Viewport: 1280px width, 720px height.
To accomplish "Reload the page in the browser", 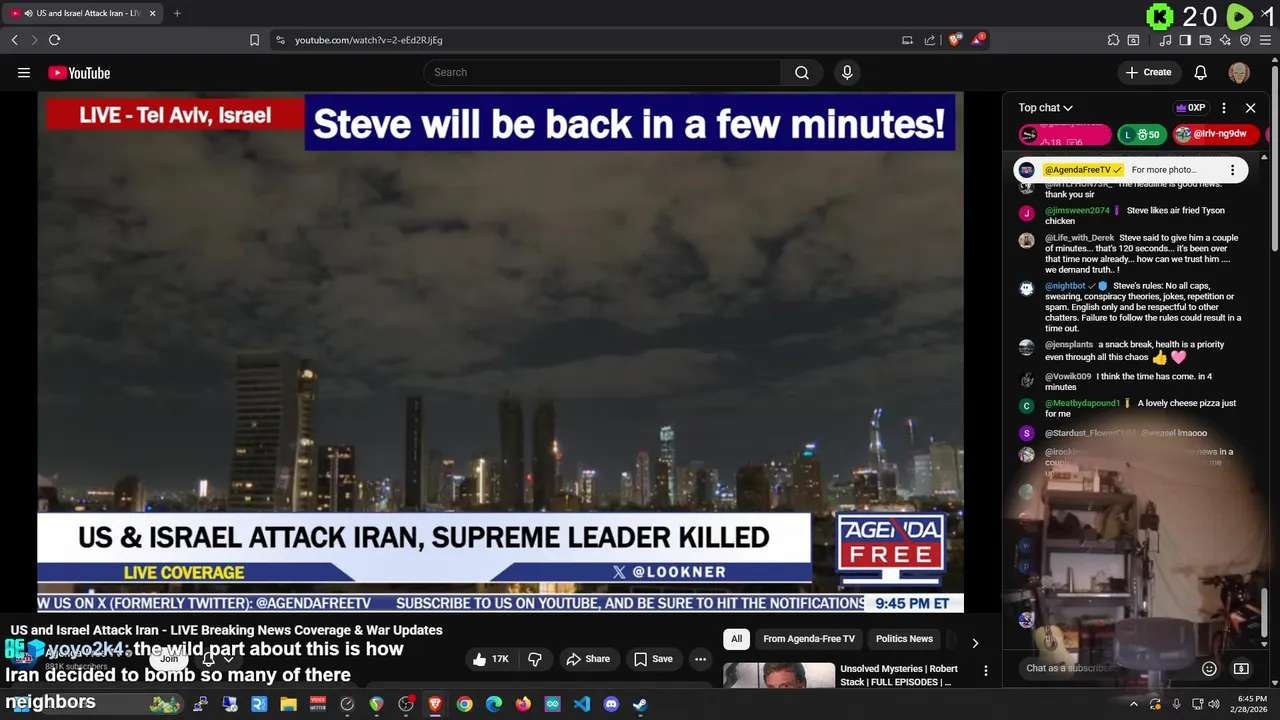I will tap(54, 40).
